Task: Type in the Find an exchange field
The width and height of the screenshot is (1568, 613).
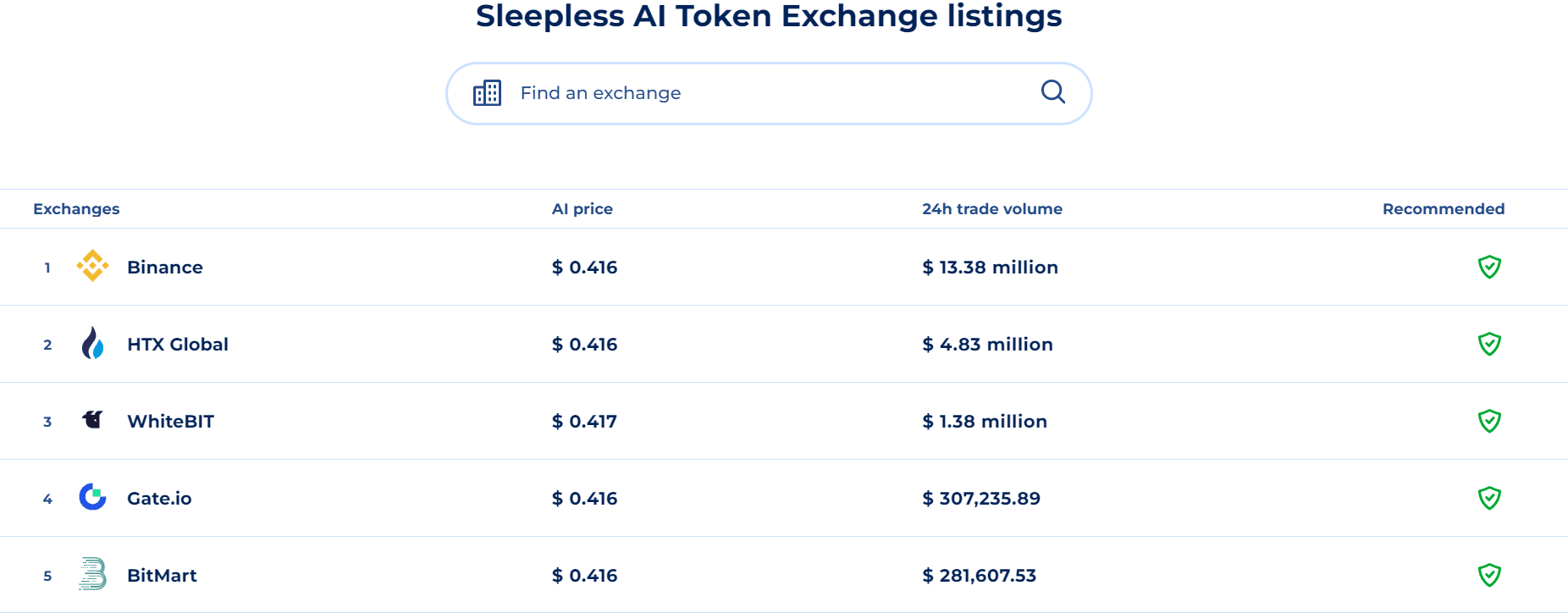Action: coord(762,93)
